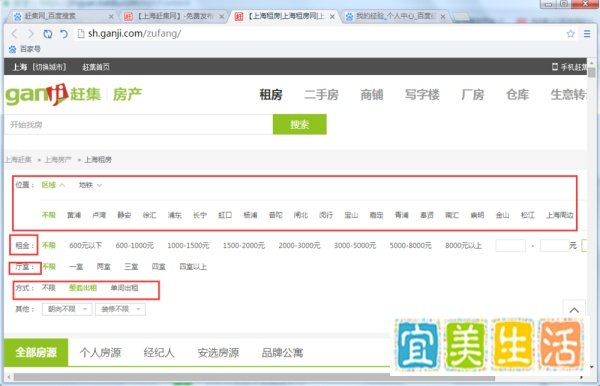Filter by the 闵行 district

(326, 215)
